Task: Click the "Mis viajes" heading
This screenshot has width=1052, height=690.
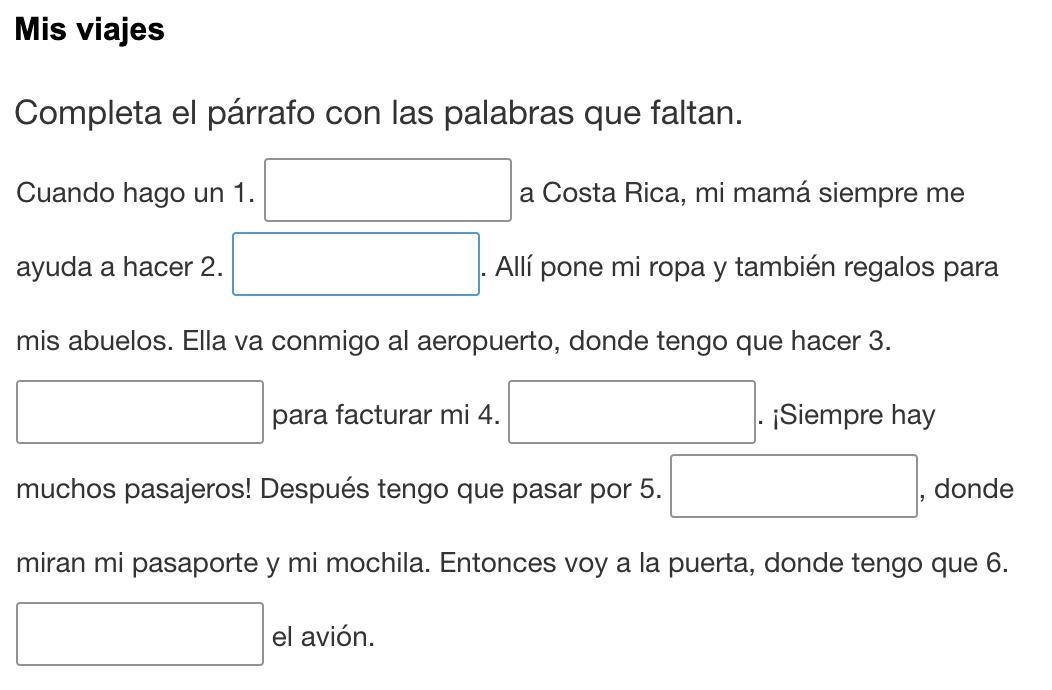Action: point(89,30)
